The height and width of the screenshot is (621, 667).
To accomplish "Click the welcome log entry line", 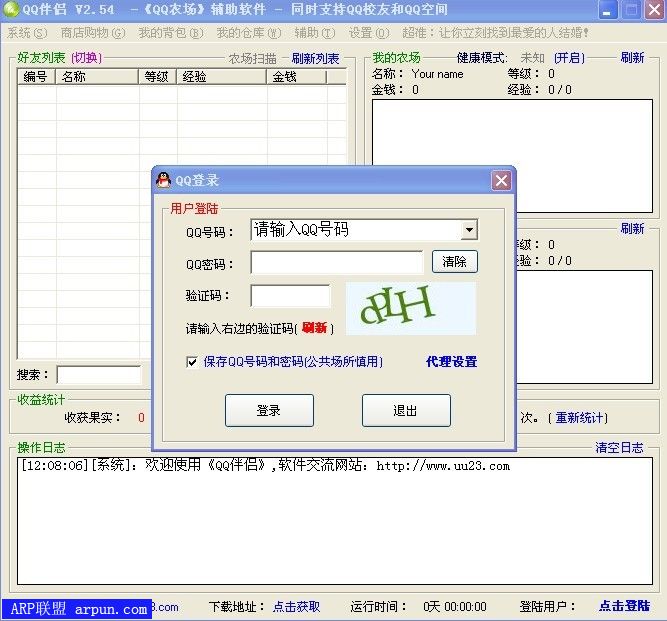I will pos(265,465).
